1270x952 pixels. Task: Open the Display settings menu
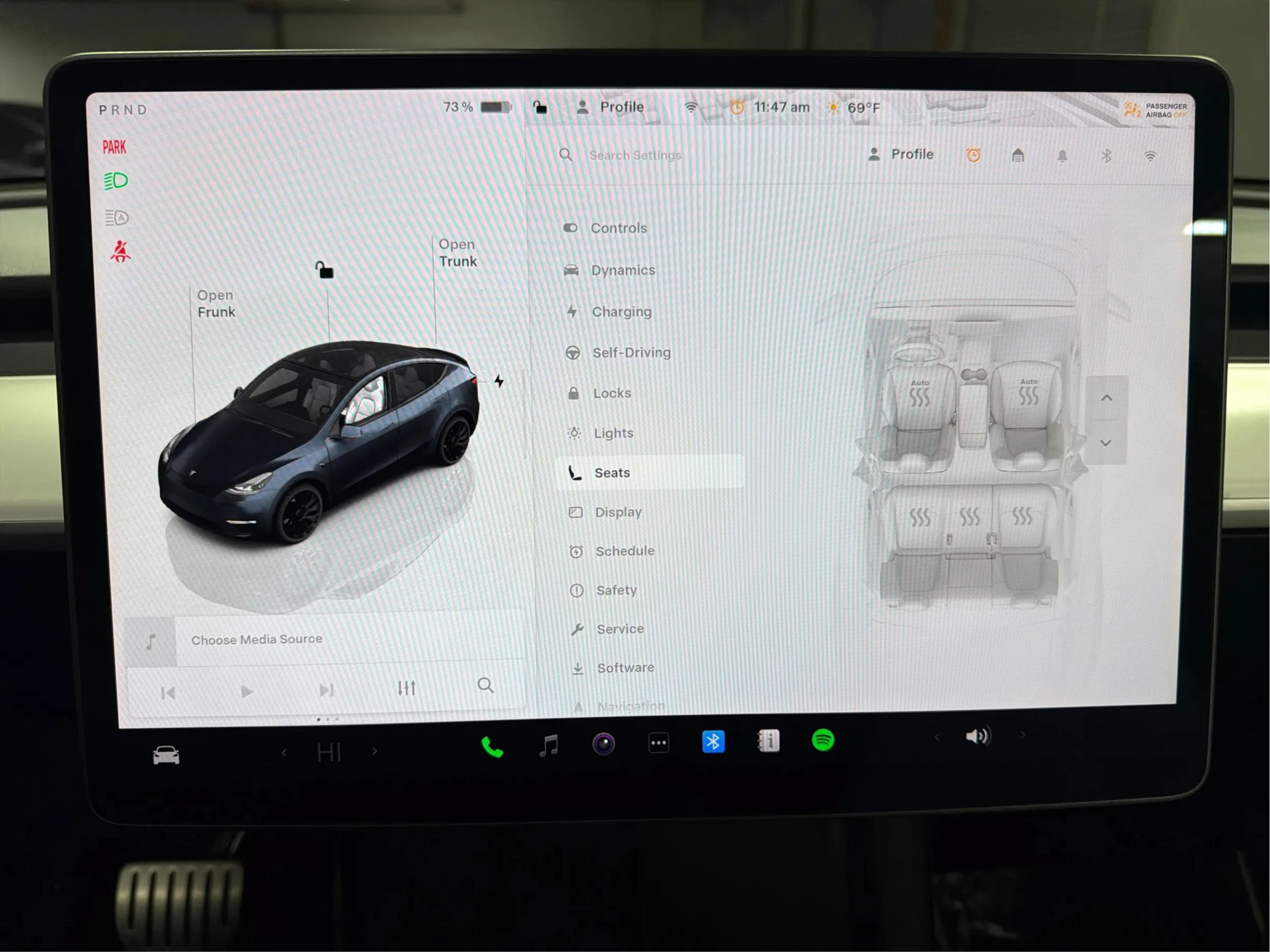point(604,512)
